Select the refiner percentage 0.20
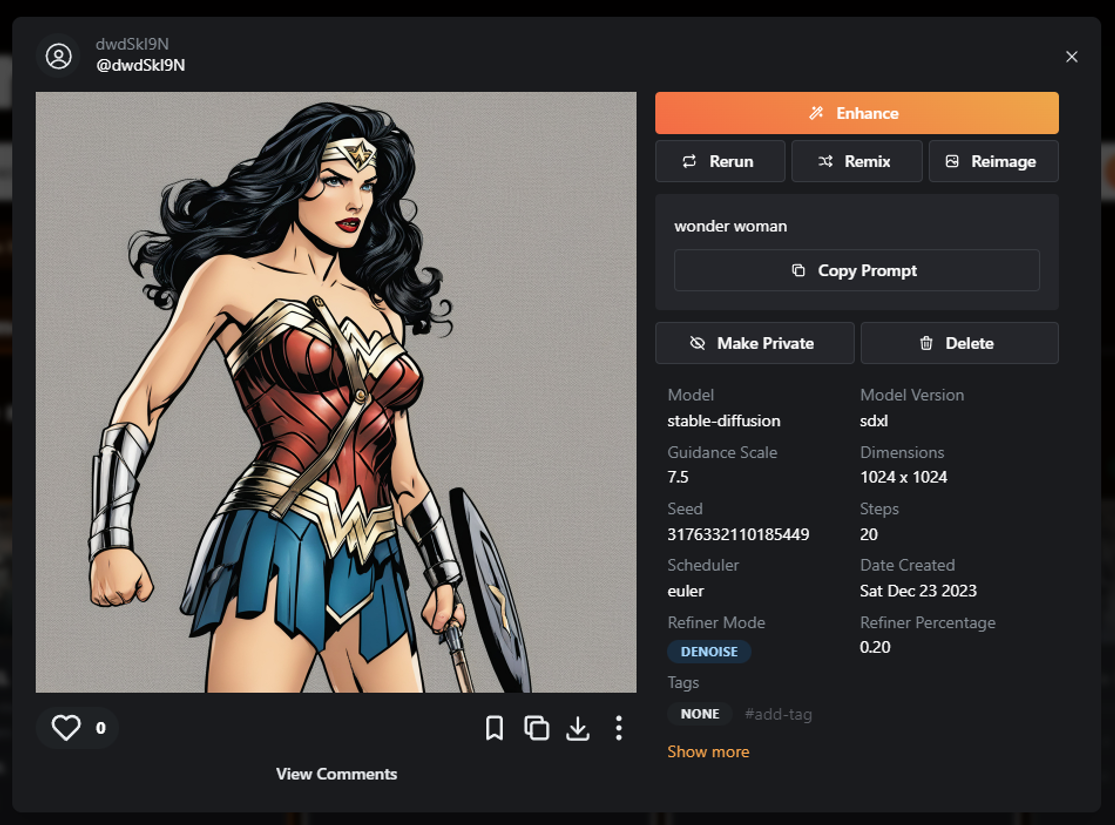The height and width of the screenshot is (825, 1115). (875, 647)
